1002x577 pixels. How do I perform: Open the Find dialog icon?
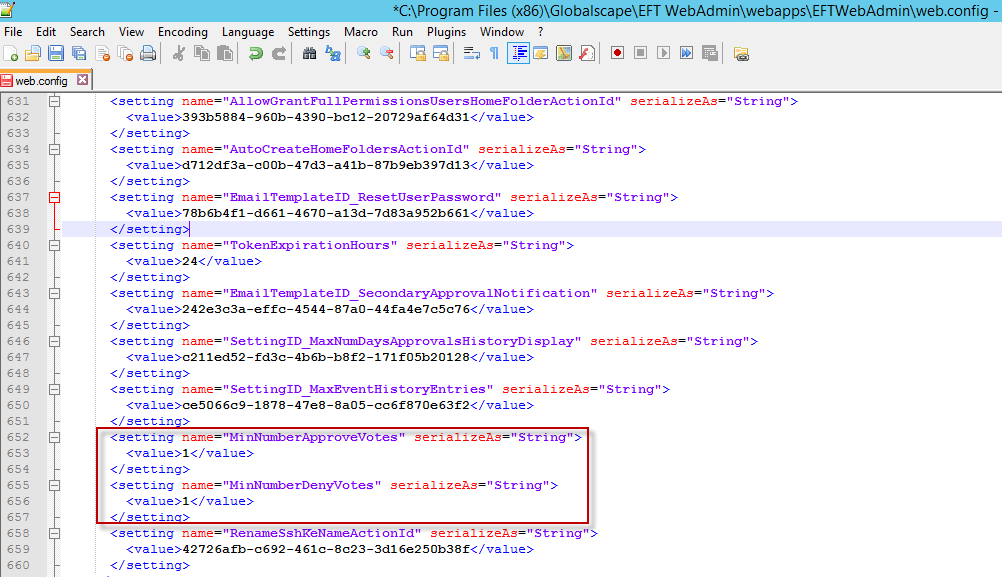click(309, 53)
